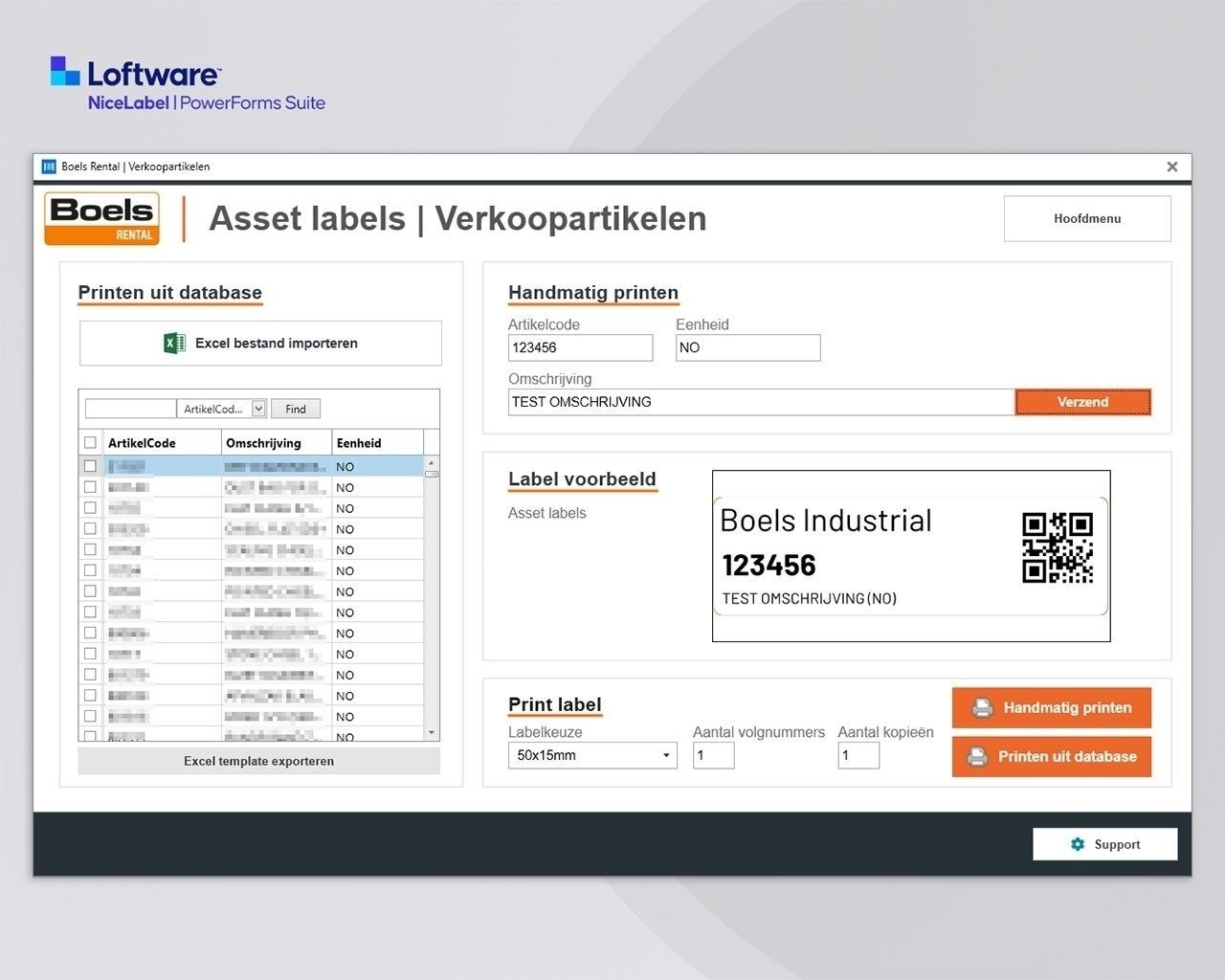1225x980 pixels.
Task: Click Excel template exporteren button
Action: coord(258,761)
